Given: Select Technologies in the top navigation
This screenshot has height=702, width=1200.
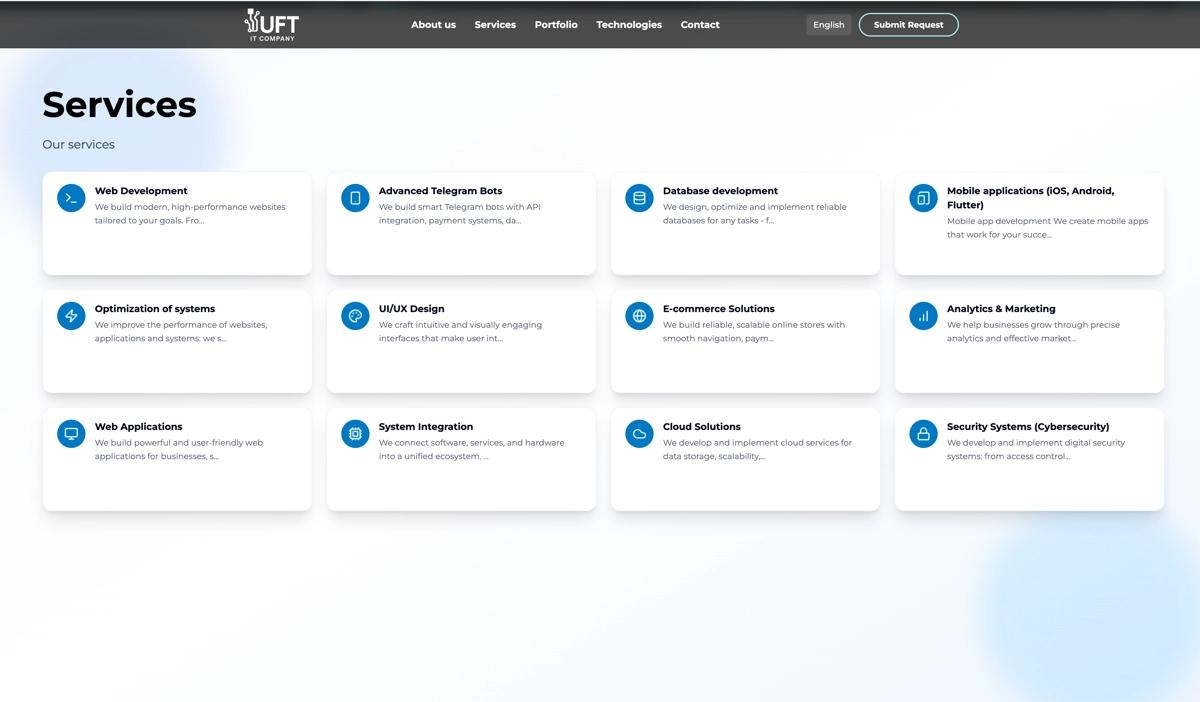Looking at the screenshot, I should (629, 25).
